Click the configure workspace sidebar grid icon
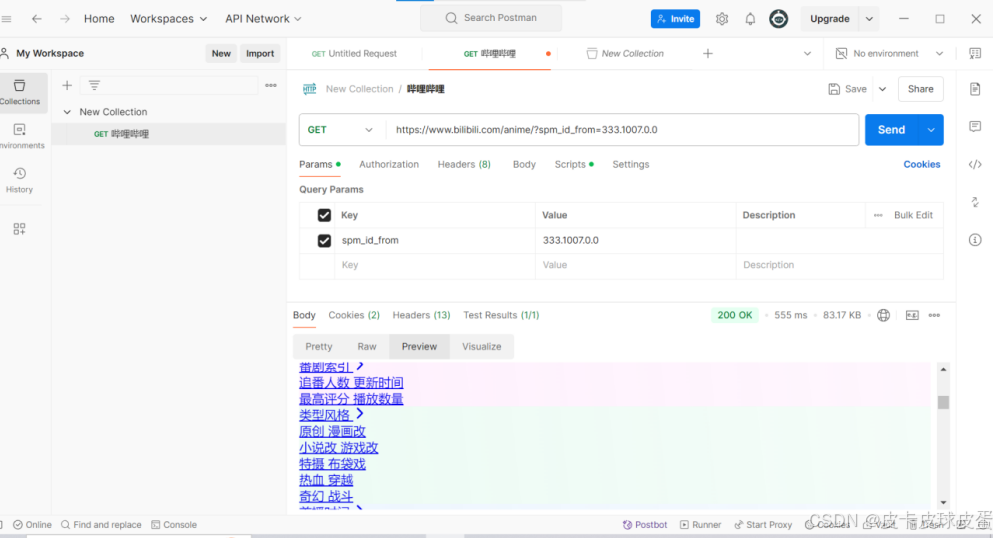Screen dimensions: 997x538 20,229
